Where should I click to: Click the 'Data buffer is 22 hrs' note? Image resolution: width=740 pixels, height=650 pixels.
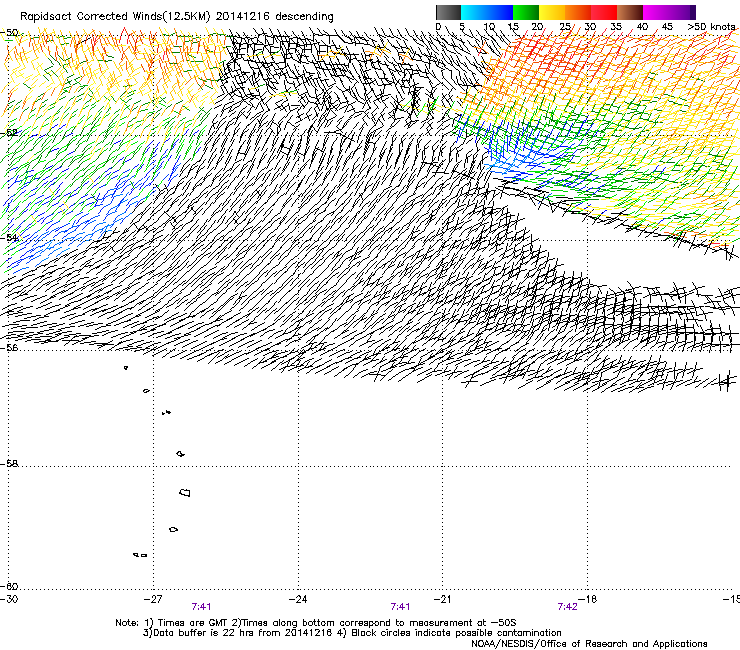(x=352, y=633)
